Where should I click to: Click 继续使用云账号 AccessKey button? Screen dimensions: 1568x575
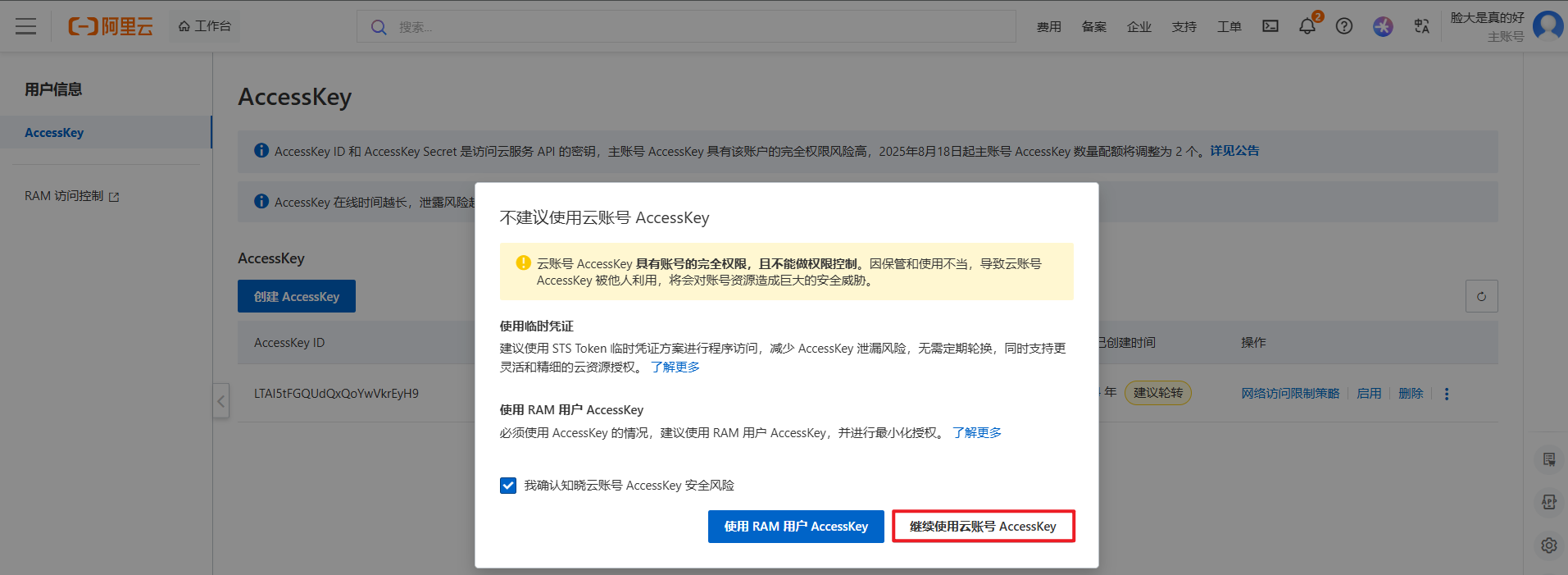[x=983, y=526]
